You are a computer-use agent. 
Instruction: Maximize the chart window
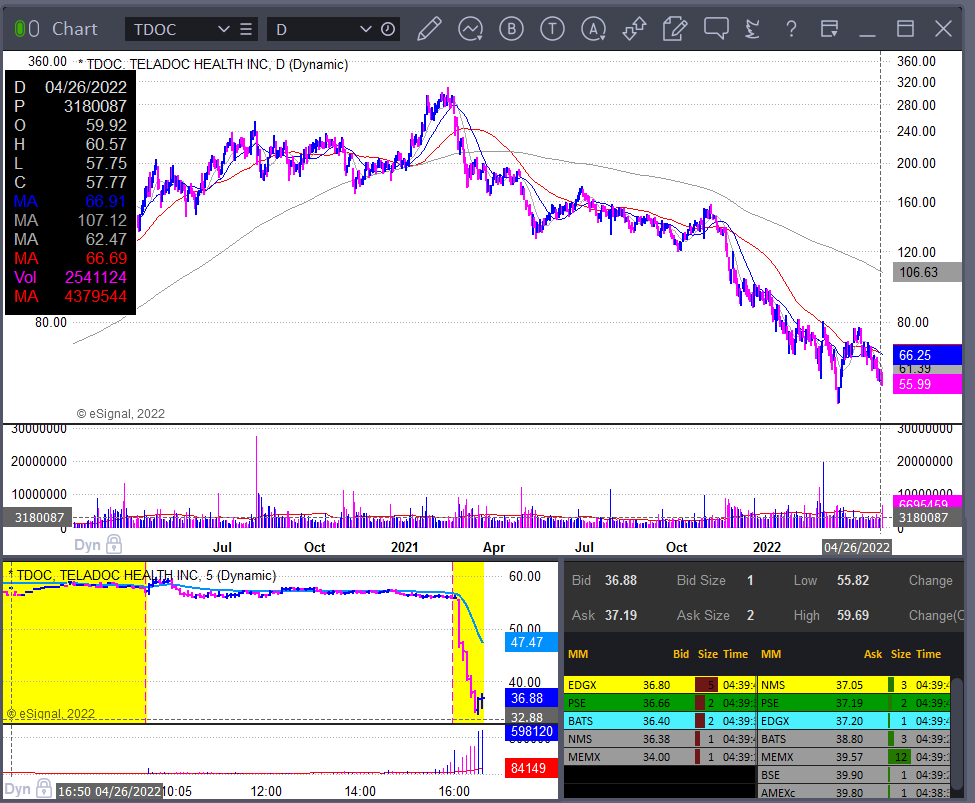point(905,29)
